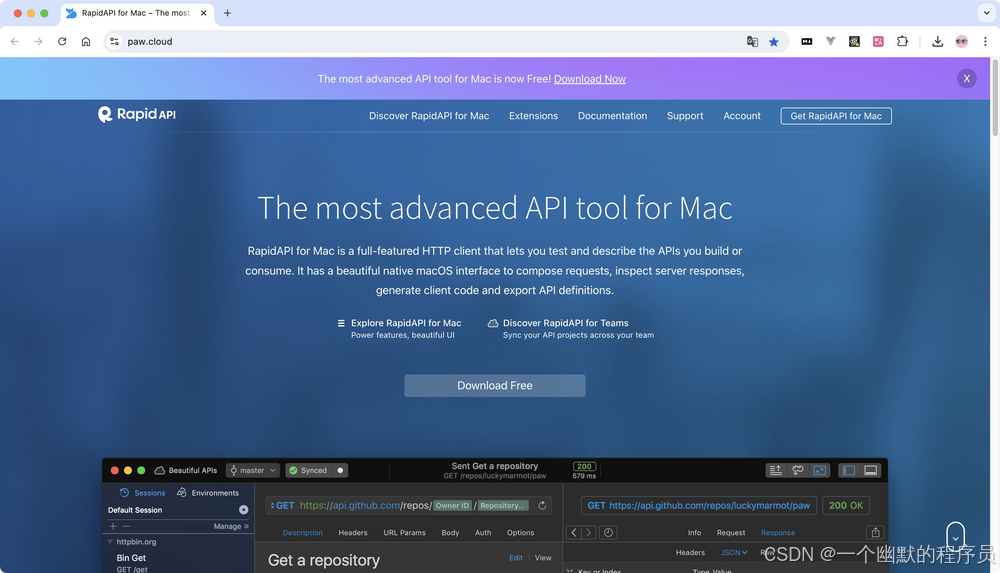Open a new tab with the plus icon
The width and height of the screenshot is (1000, 573).
pyautogui.click(x=227, y=13)
